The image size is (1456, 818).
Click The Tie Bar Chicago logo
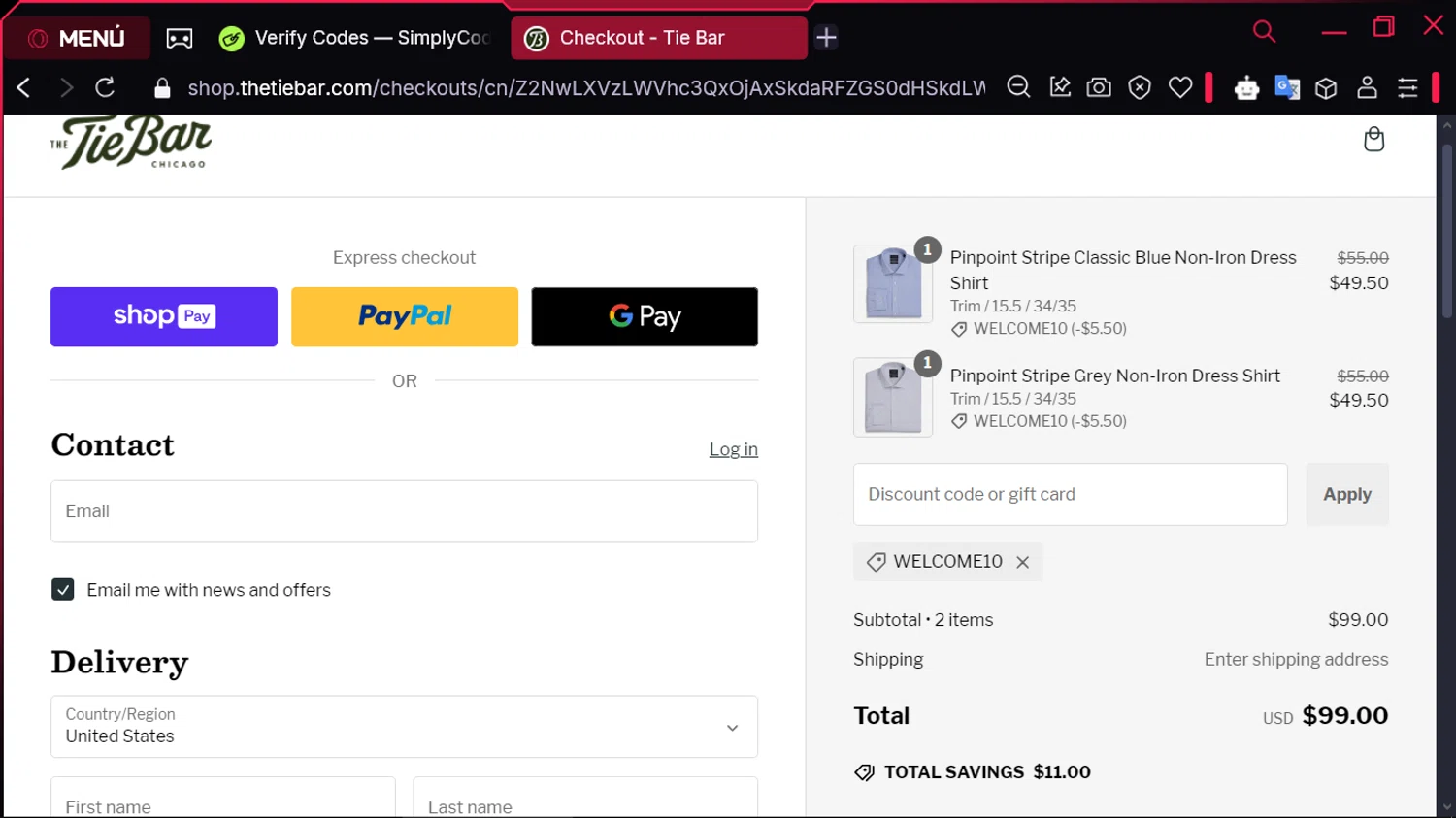131,143
